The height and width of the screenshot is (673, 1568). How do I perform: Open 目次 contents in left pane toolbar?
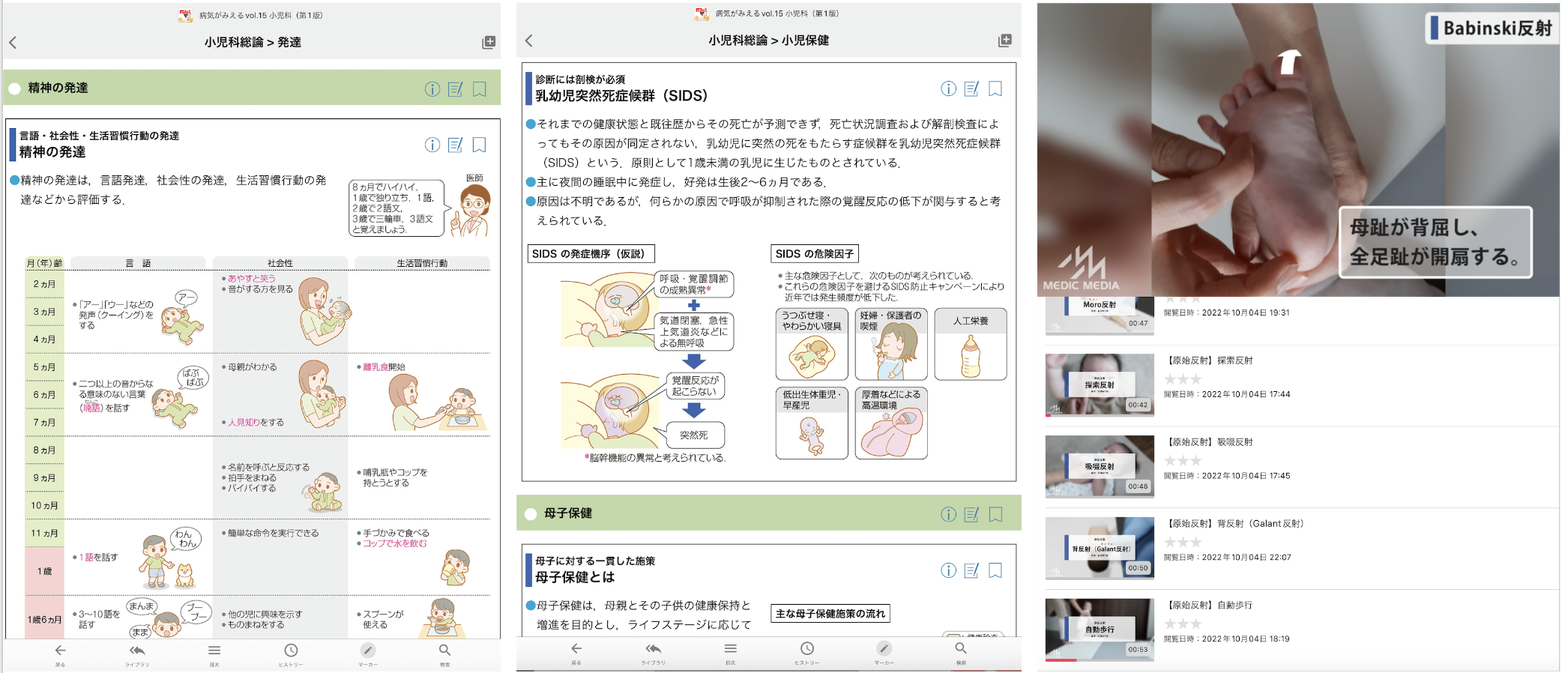pyautogui.click(x=214, y=654)
